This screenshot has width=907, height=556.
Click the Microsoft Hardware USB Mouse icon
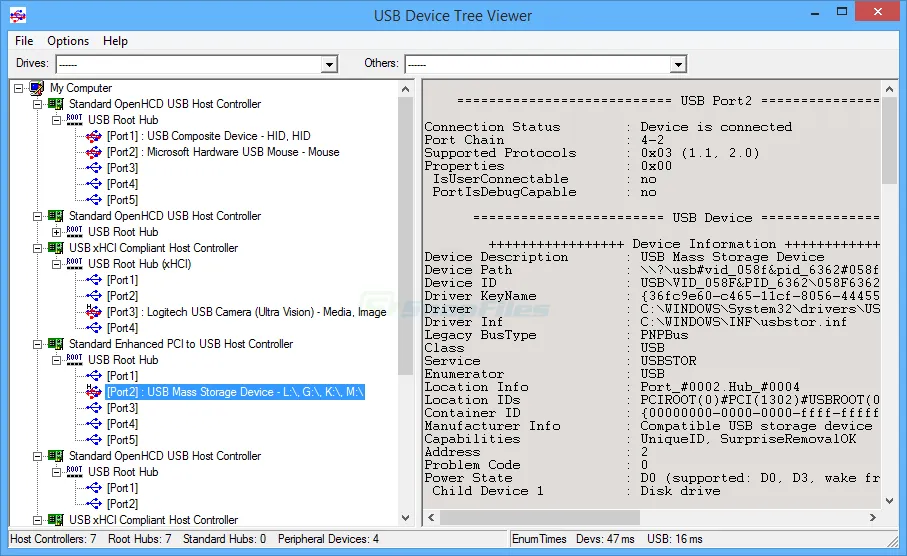click(x=94, y=152)
